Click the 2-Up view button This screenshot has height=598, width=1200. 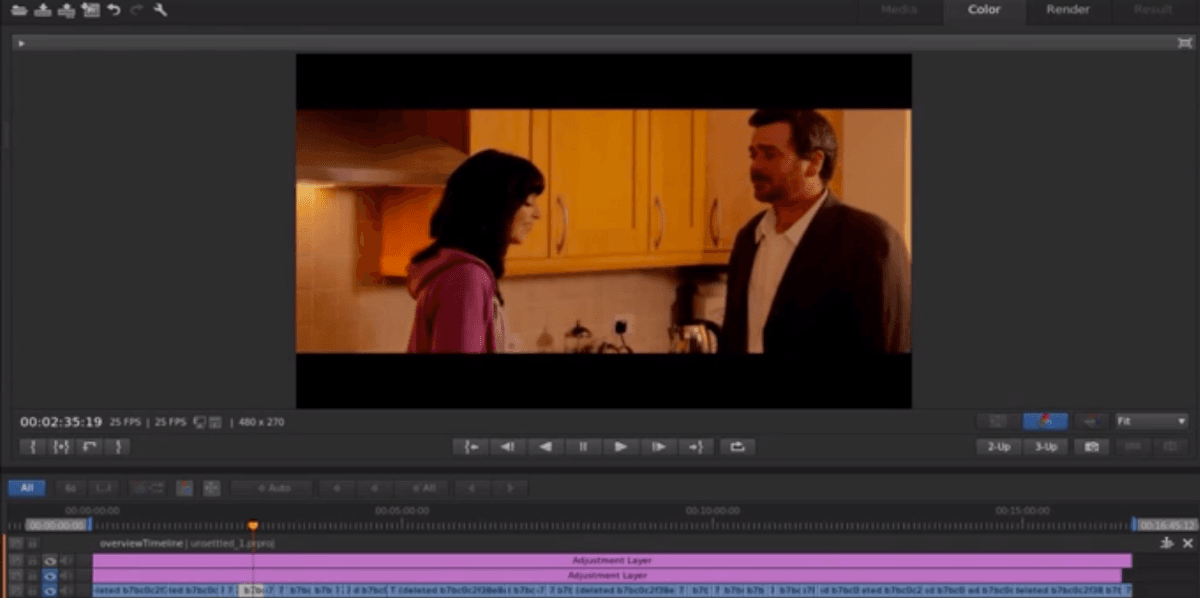pyautogui.click(x=998, y=447)
